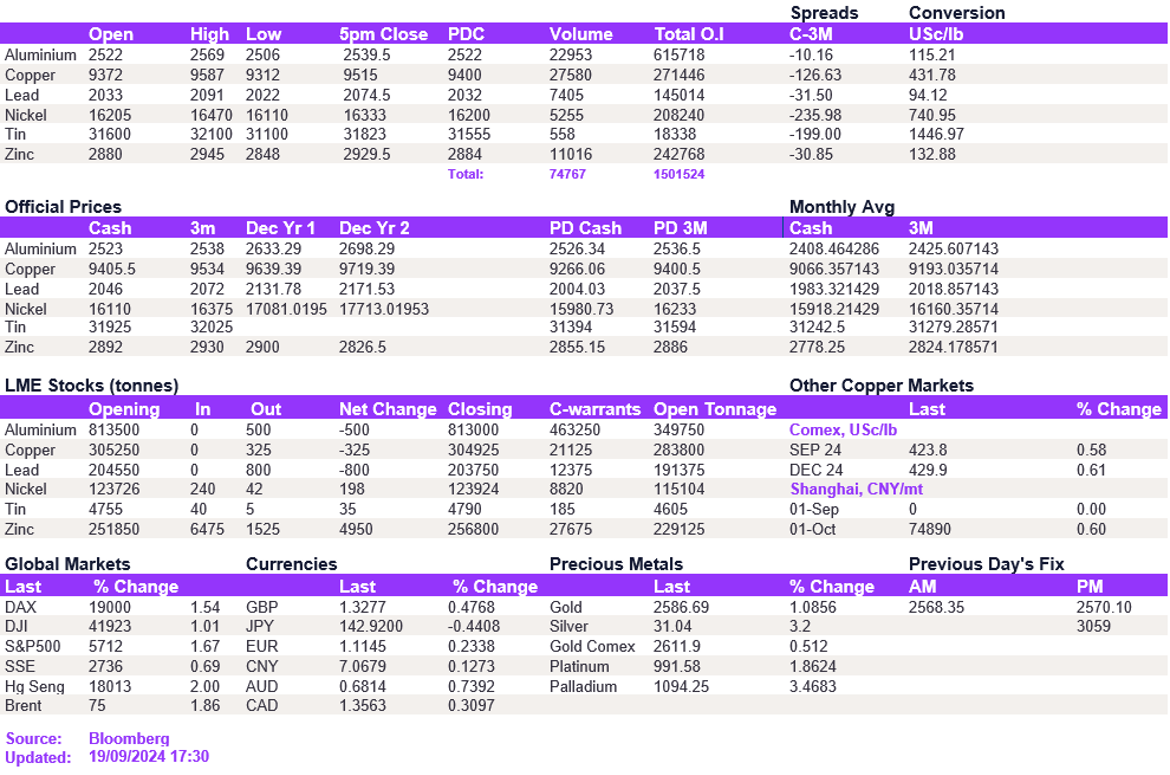Click Tin USc/lb conversion value 1446.97

tap(937, 134)
